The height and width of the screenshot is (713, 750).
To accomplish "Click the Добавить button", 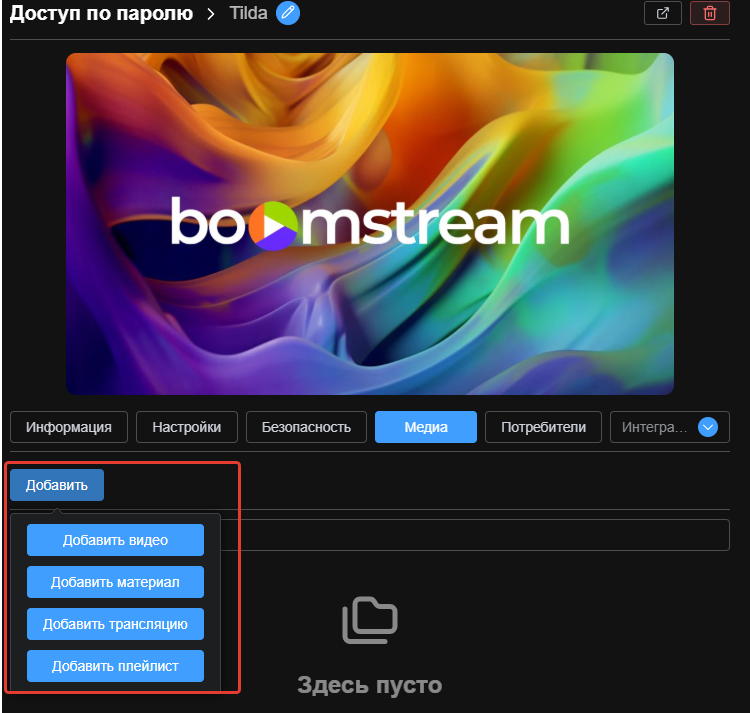I will [57, 485].
